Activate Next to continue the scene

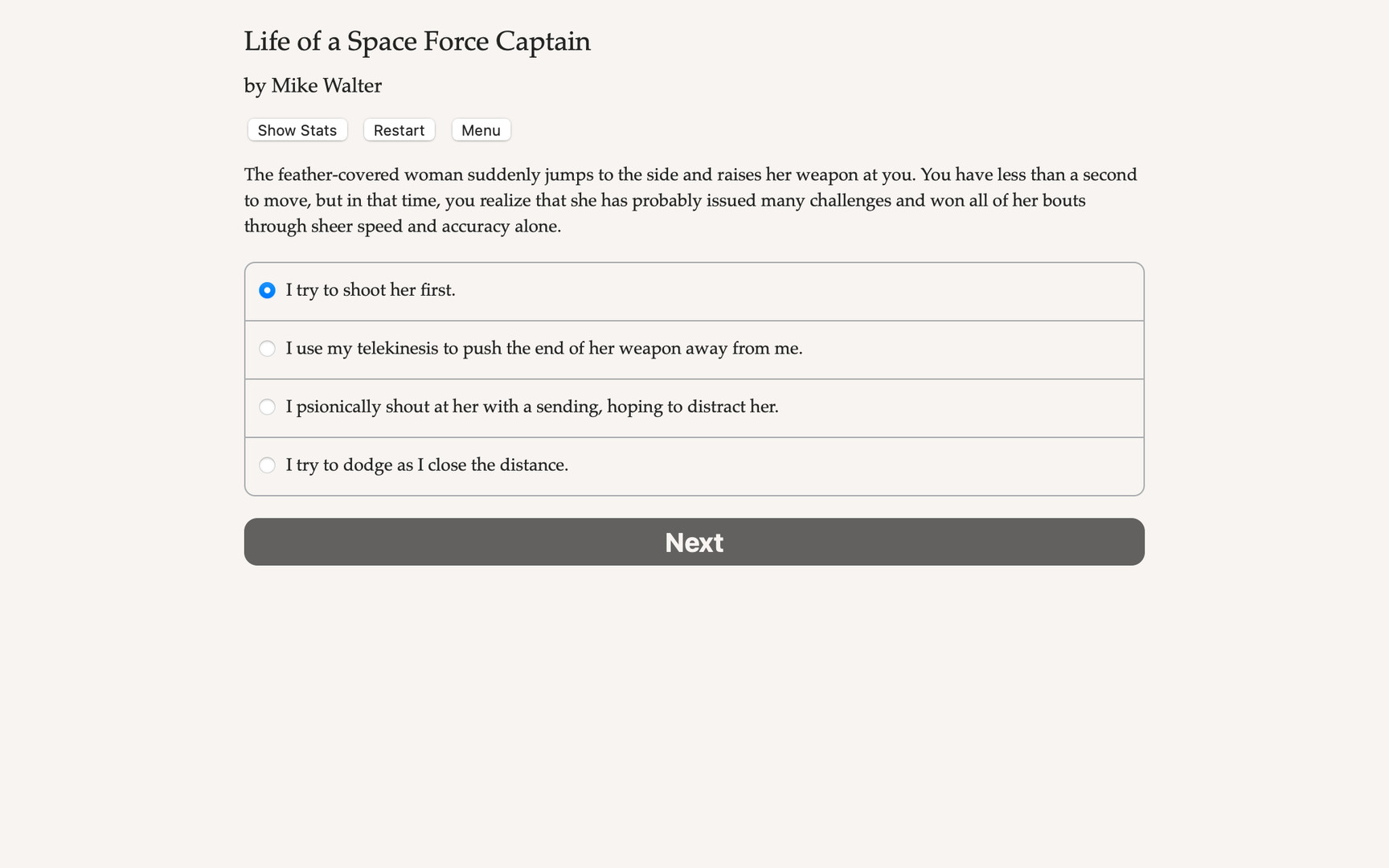[x=694, y=542]
